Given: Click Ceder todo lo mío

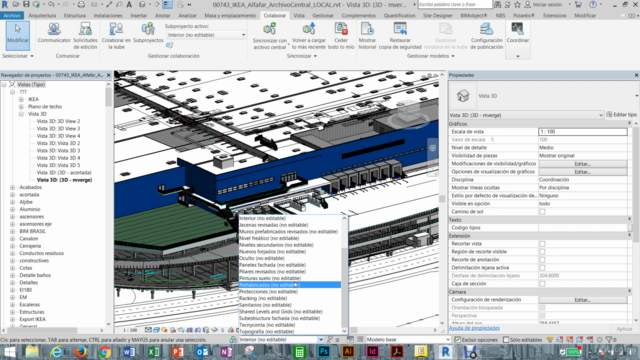Looking at the screenshot, I should coord(341,36).
